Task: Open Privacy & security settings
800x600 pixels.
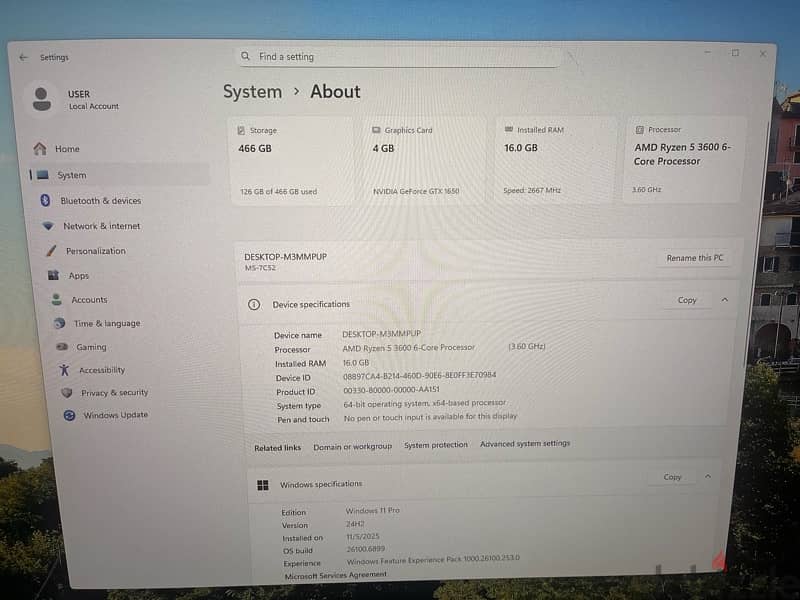Action: click(x=115, y=392)
